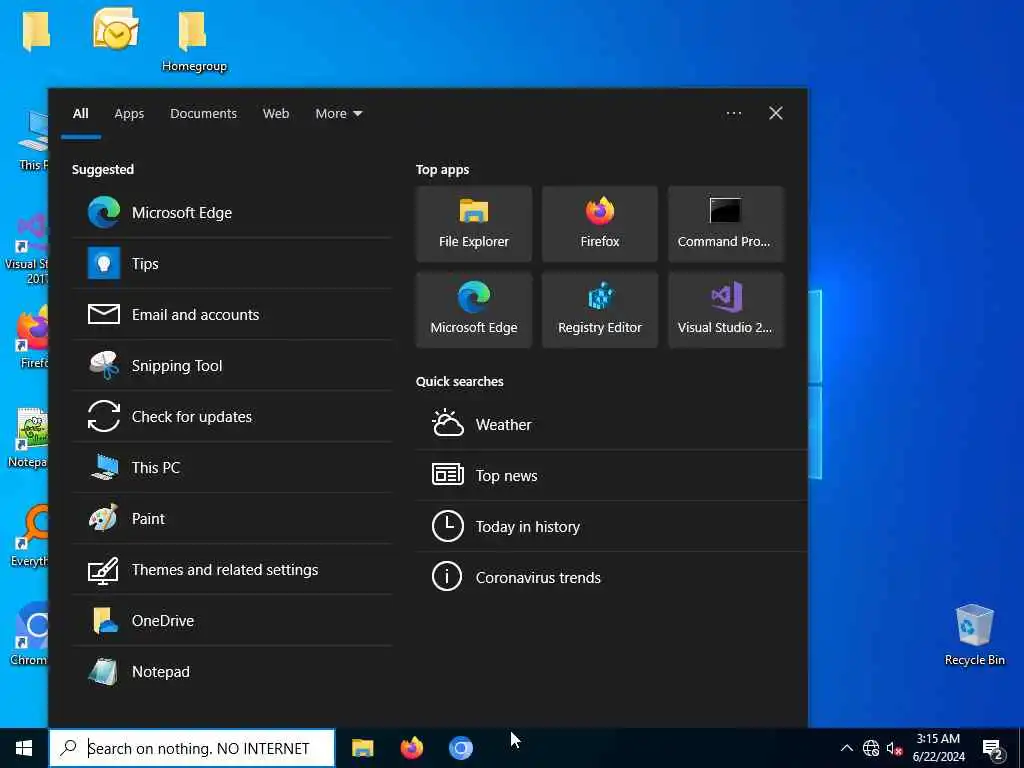
Task: Open Firefox on the taskbar
Action: (x=411, y=748)
